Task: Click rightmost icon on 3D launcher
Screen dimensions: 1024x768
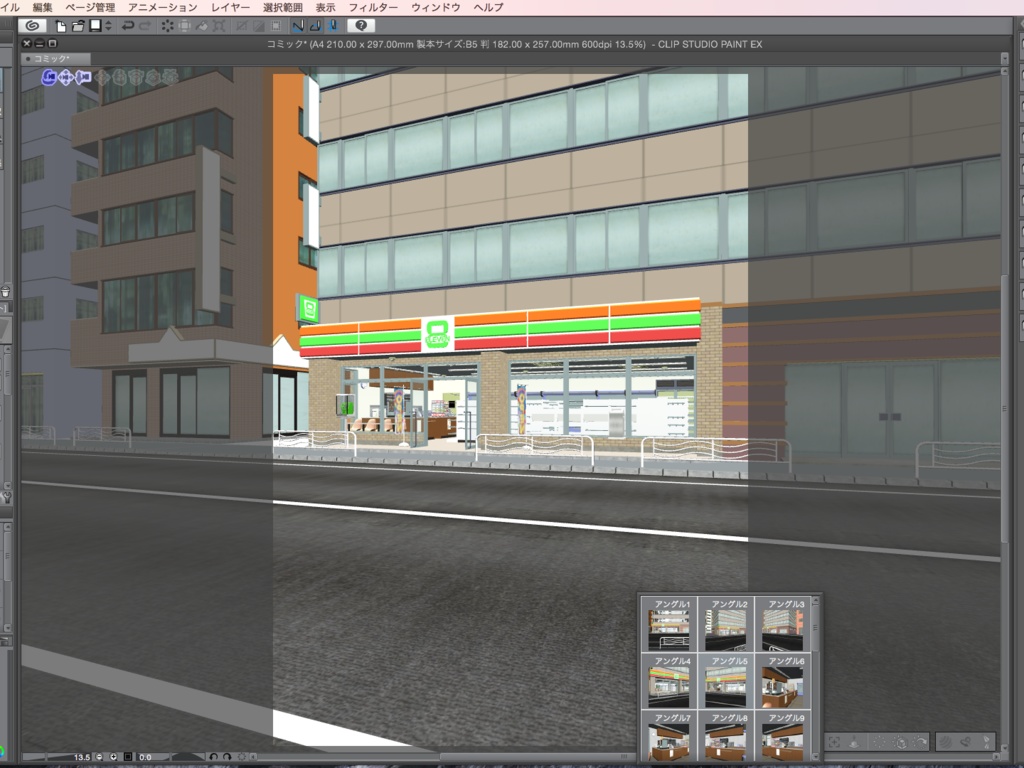Action: (x=985, y=742)
